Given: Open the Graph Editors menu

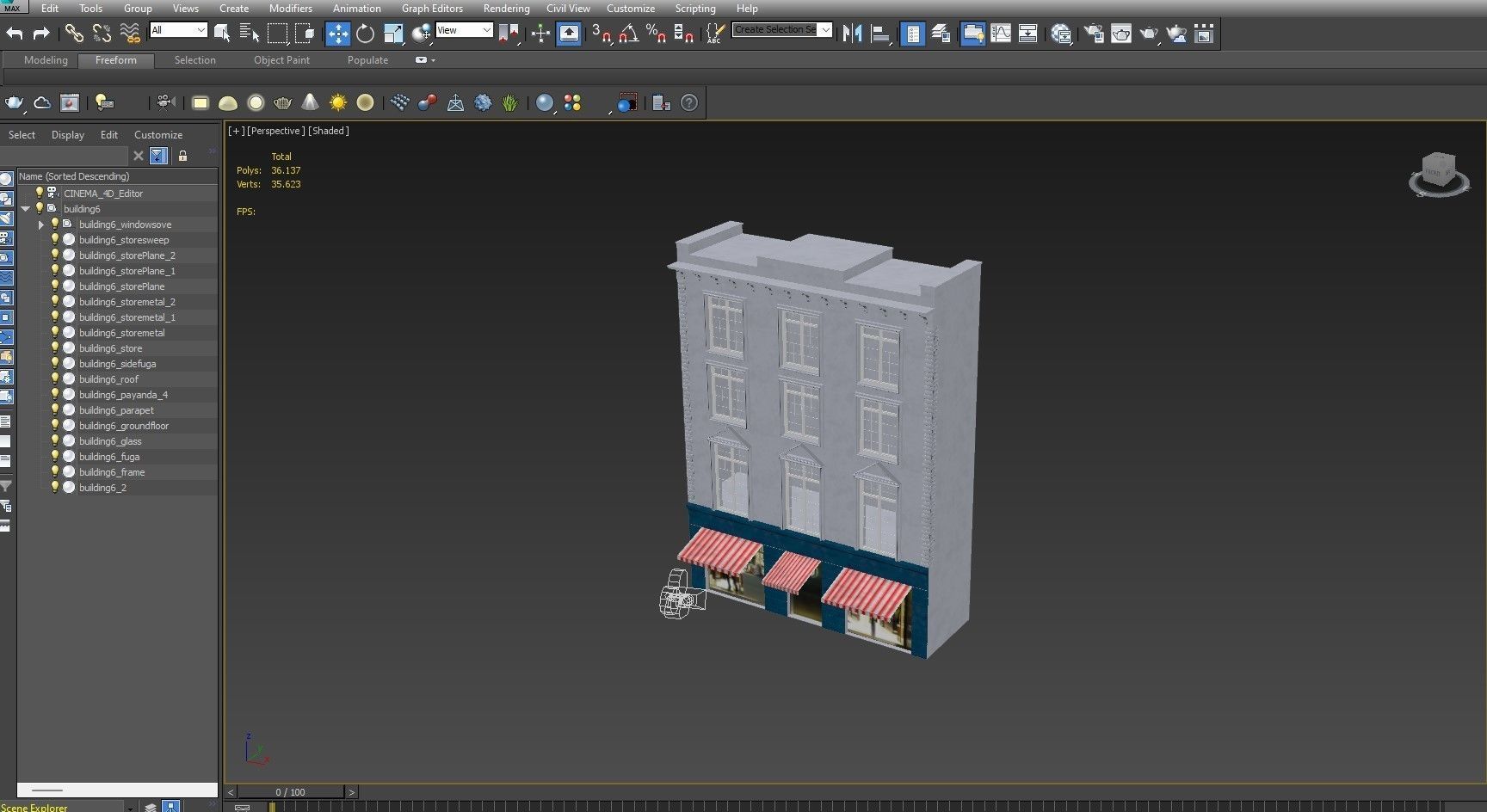Looking at the screenshot, I should [432, 9].
